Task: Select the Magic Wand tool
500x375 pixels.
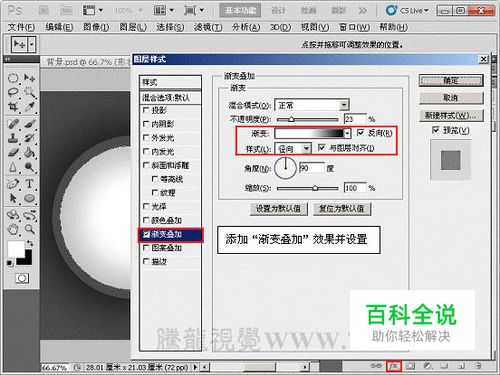Action: 29,92
